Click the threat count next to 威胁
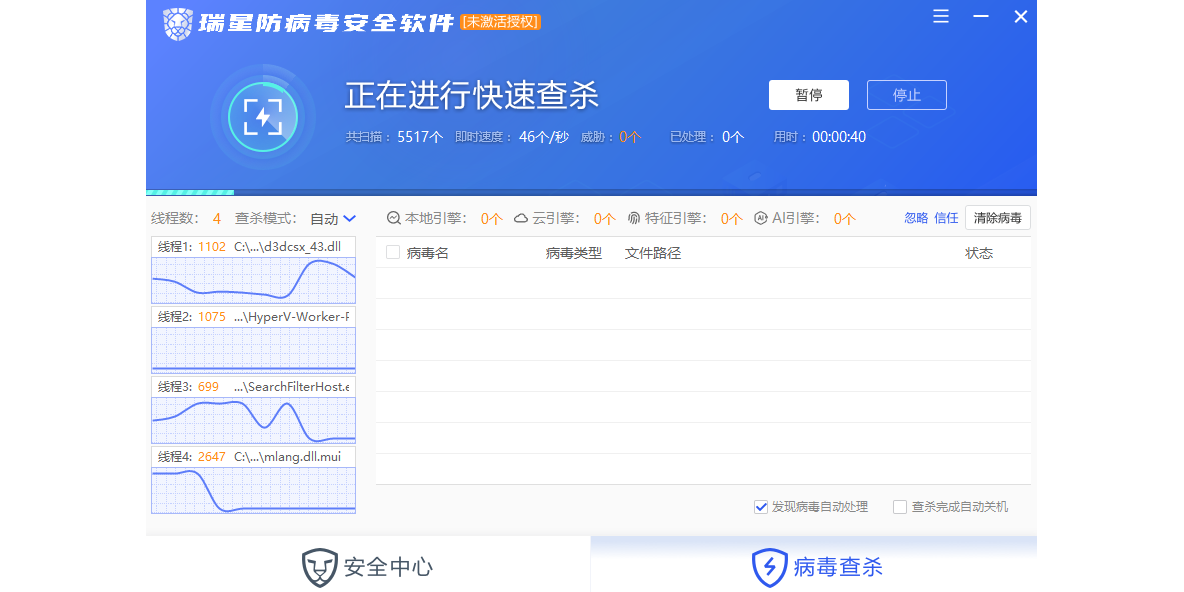The image size is (1184, 592). click(631, 137)
